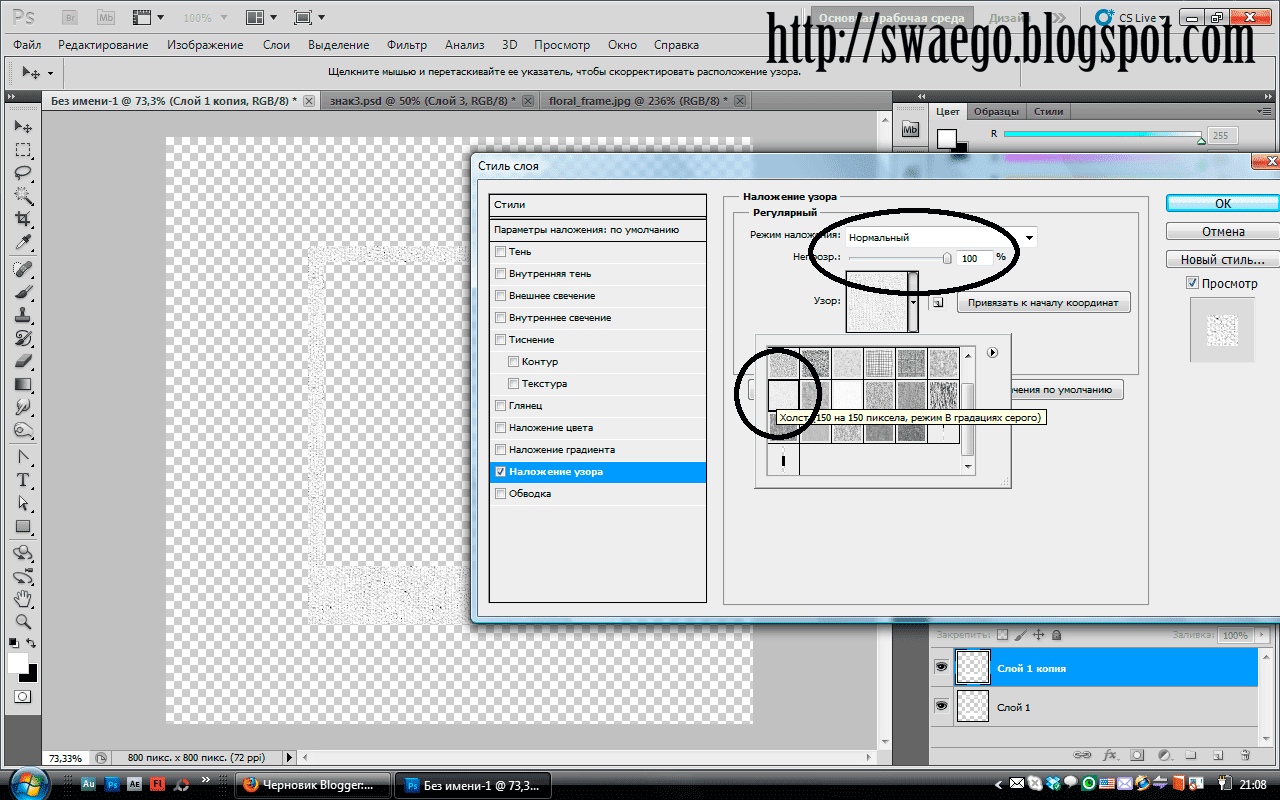Select the Horizontal Type tool
The width and height of the screenshot is (1280, 800).
[23, 481]
